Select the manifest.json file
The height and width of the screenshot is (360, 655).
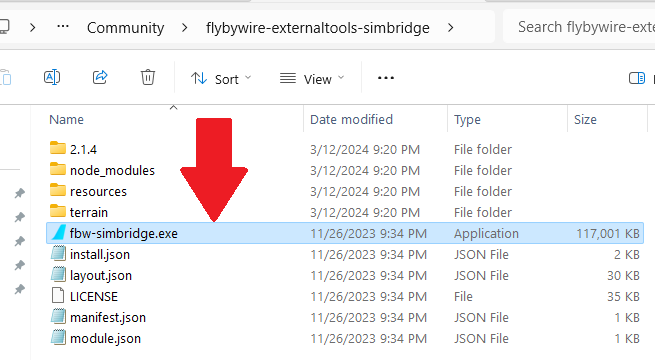point(345,317)
